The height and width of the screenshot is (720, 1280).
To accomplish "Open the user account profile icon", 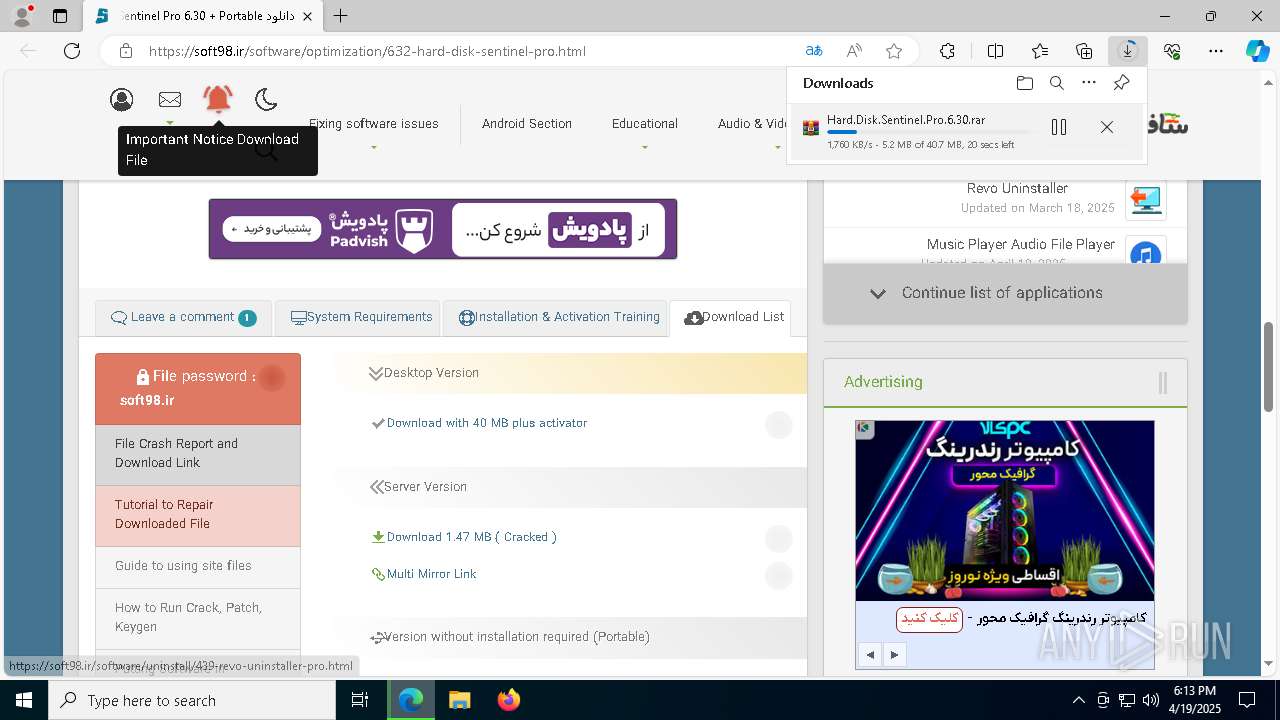I will pyautogui.click(x=122, y=99).
